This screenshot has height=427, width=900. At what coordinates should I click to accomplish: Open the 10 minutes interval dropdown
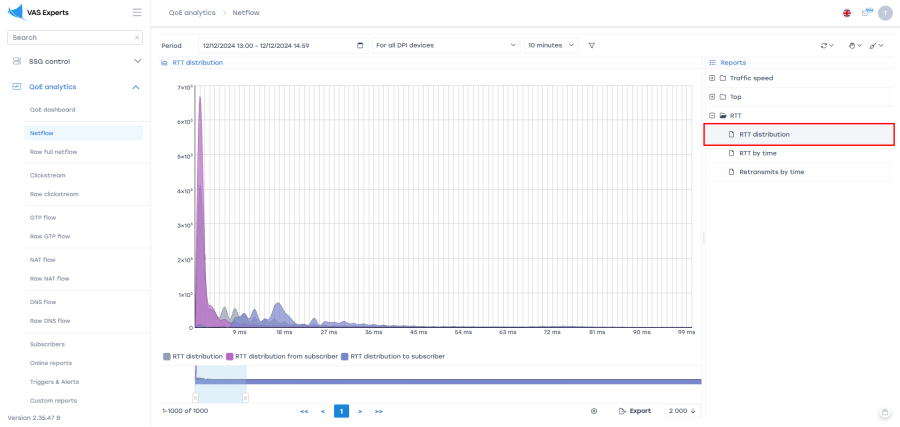(551, 45)
